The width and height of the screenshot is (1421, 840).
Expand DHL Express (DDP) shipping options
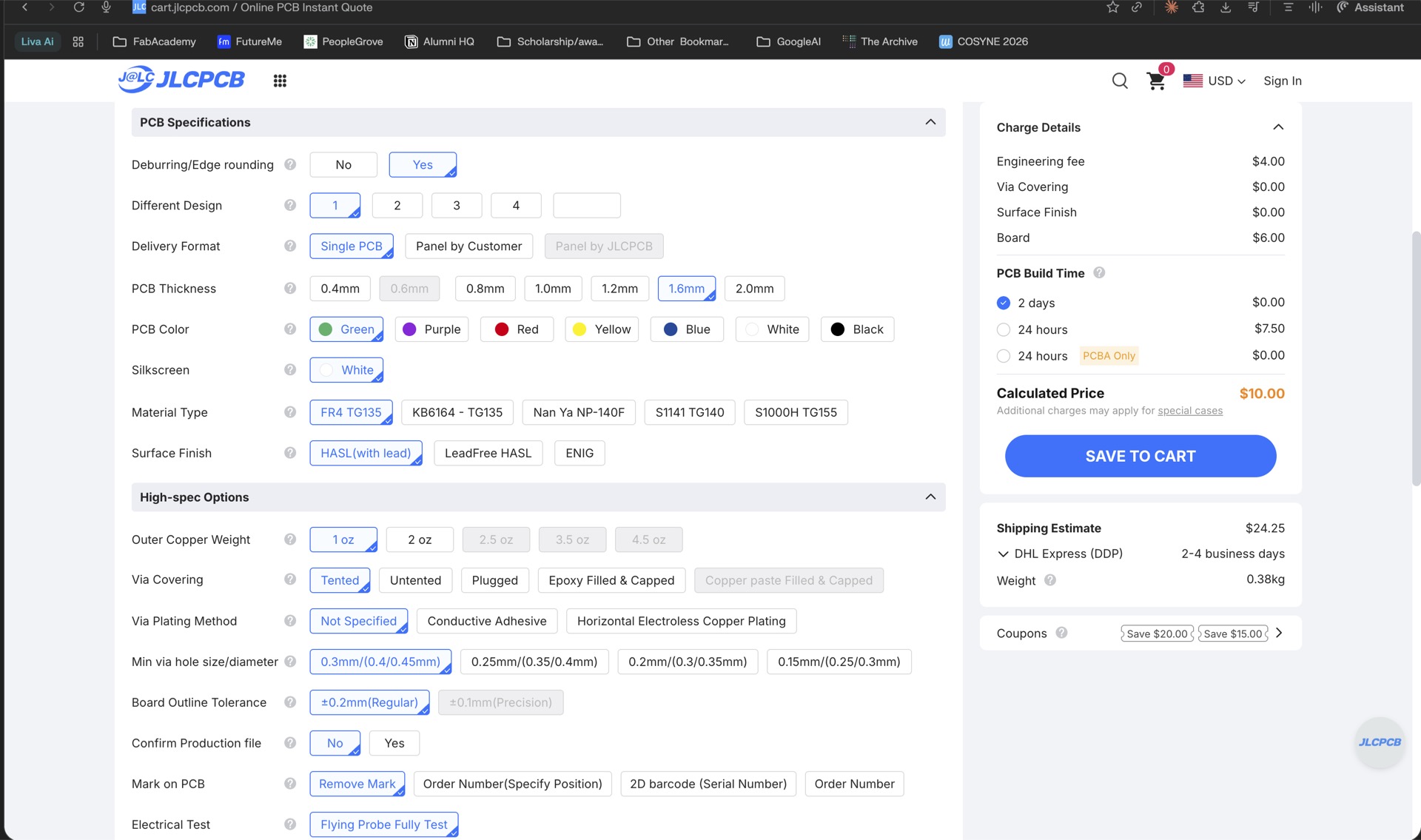pos(1003,554)
